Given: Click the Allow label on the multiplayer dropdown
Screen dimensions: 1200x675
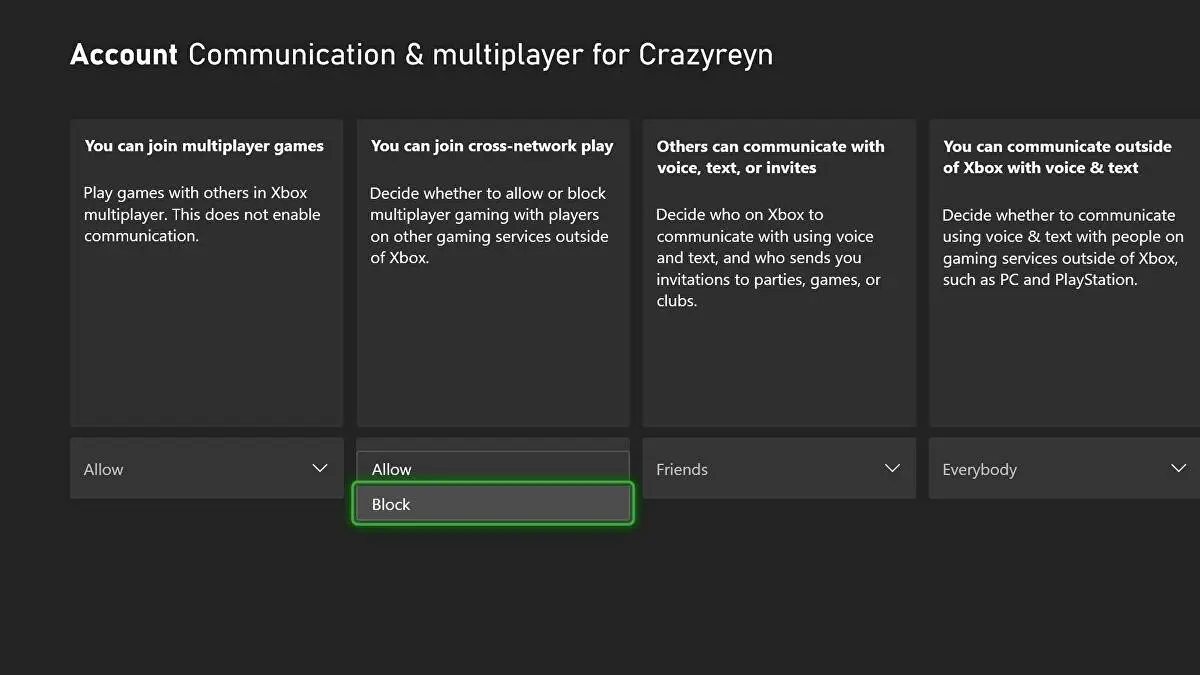Looking at the screenshot, I should click(103, 468).
